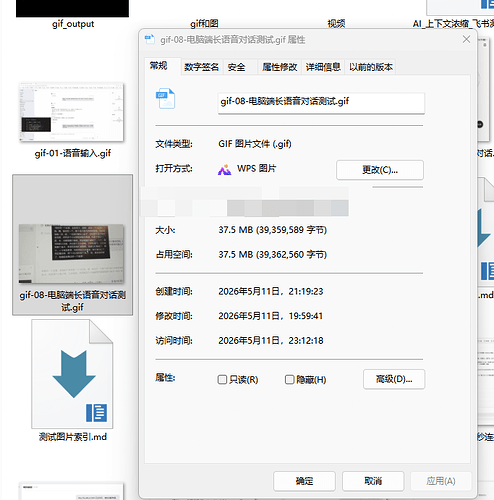Click the title bar file icon

coord(150,39)
